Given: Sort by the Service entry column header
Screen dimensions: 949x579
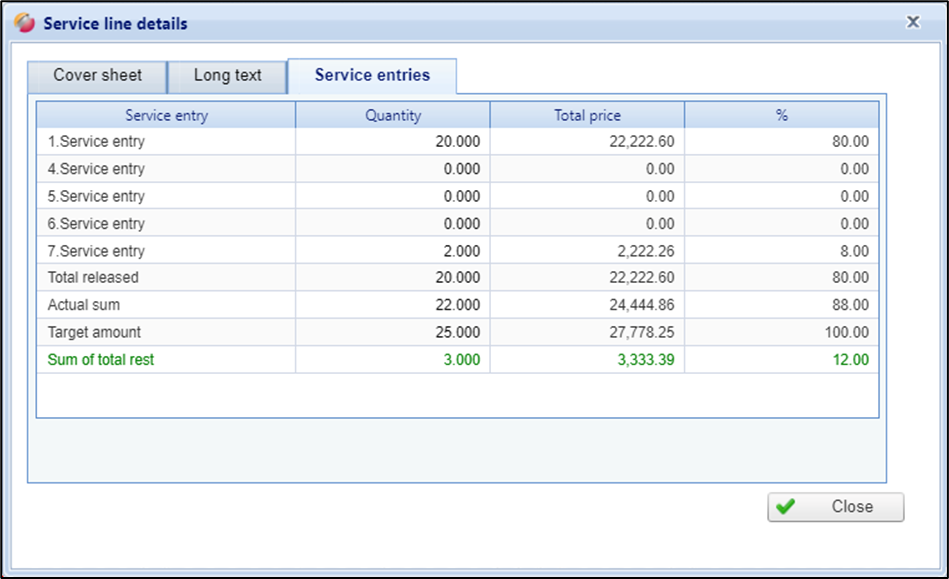Looking at the screenshot, I should click(166, 115).
